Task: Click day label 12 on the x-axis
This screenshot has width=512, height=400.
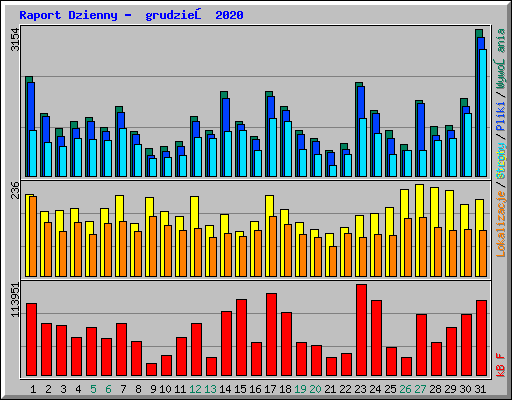Action: pos(195,389)
